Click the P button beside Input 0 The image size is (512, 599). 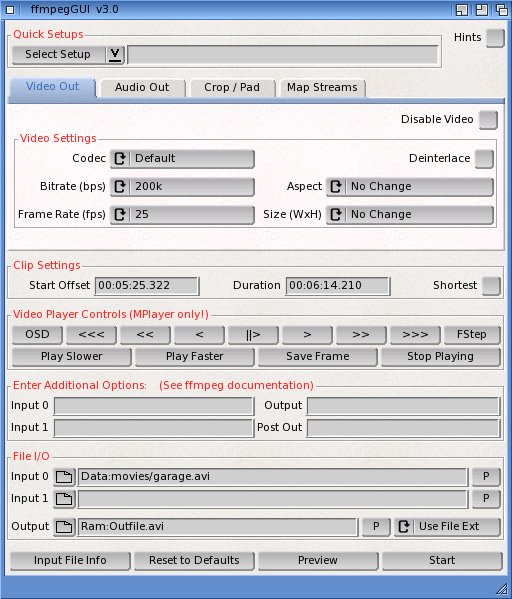pos(486,477)
